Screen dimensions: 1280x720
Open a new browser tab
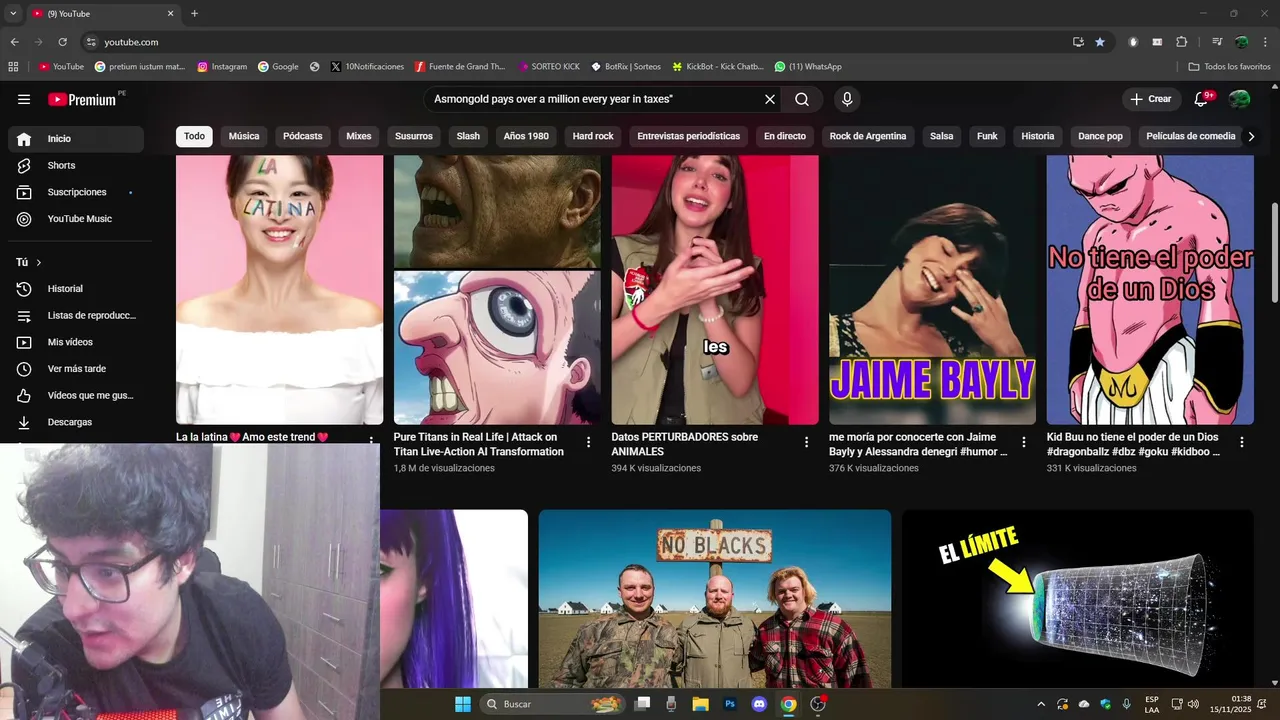[x=194, y=13]
